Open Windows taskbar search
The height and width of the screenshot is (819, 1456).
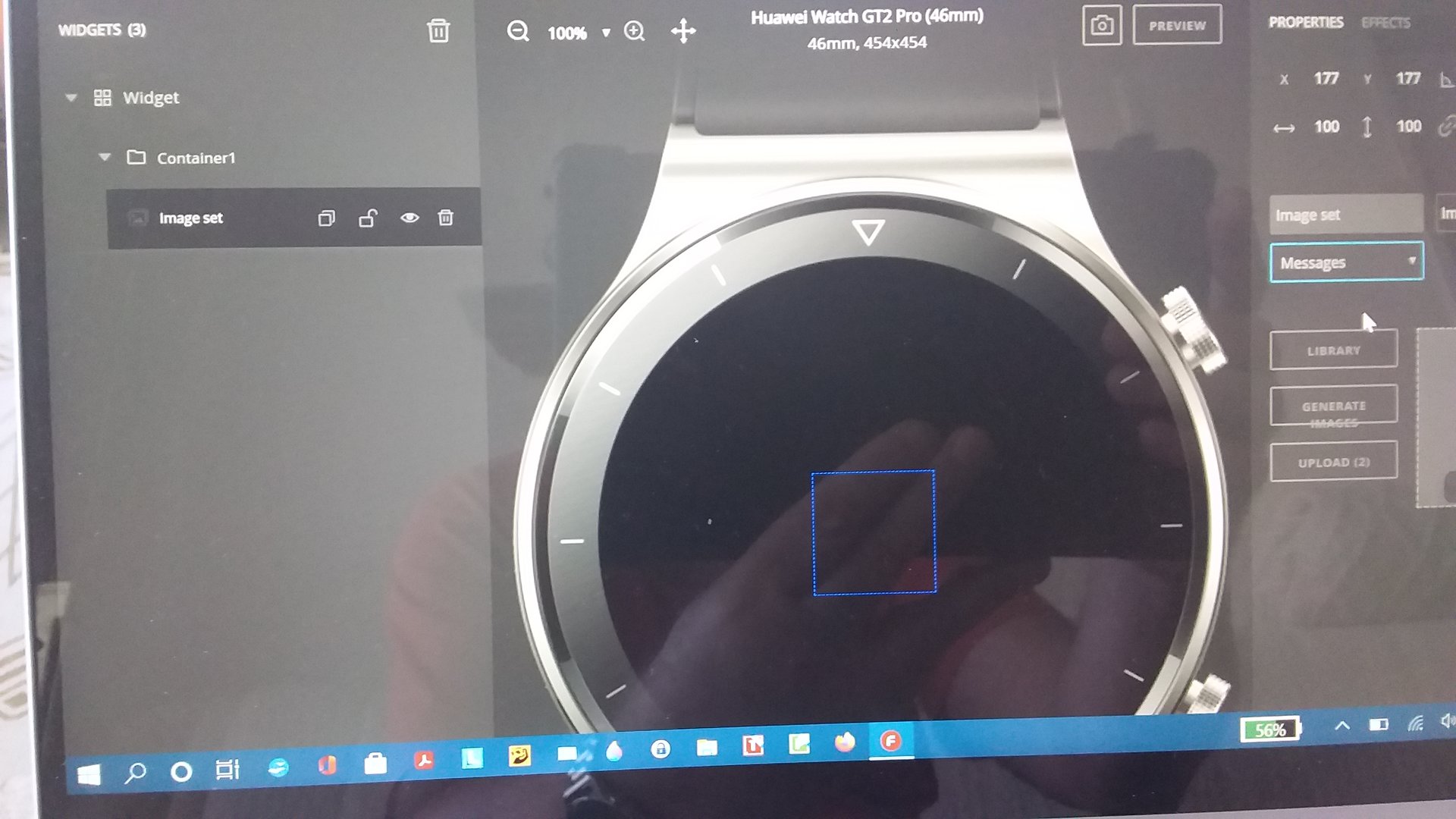pyautogui.click(x=136, y=773)
